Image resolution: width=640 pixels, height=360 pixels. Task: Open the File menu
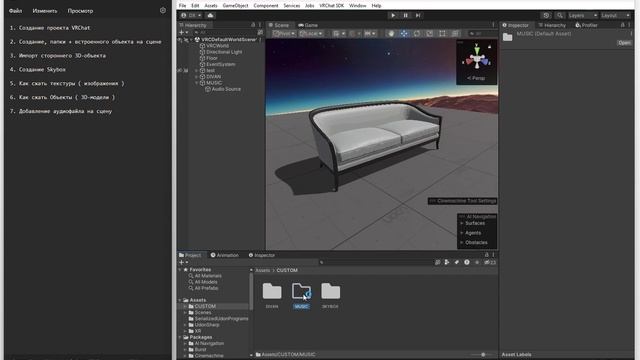pyautogui.click(x=182, y=6)
